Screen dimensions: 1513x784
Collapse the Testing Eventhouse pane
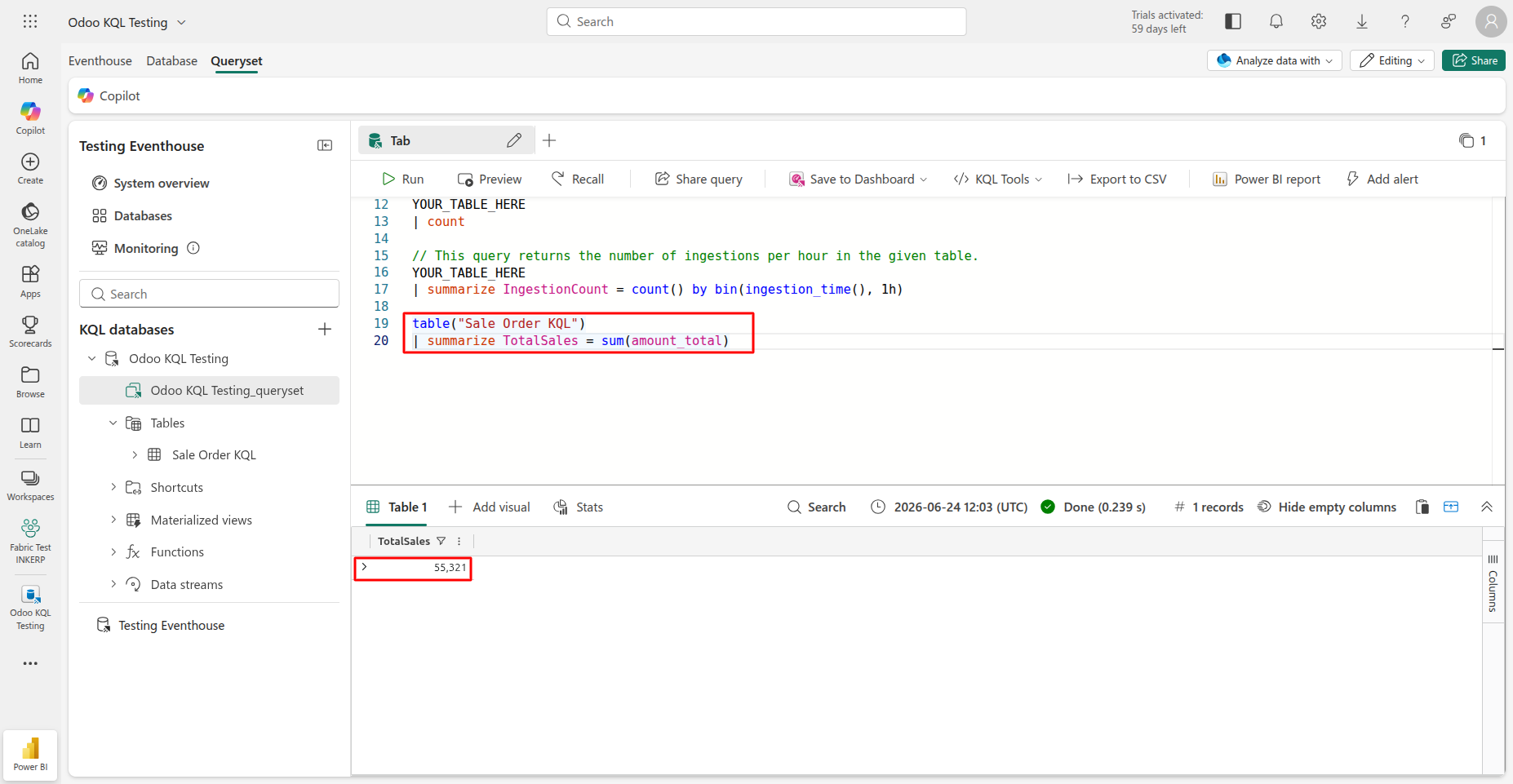(x=325, y=145)
